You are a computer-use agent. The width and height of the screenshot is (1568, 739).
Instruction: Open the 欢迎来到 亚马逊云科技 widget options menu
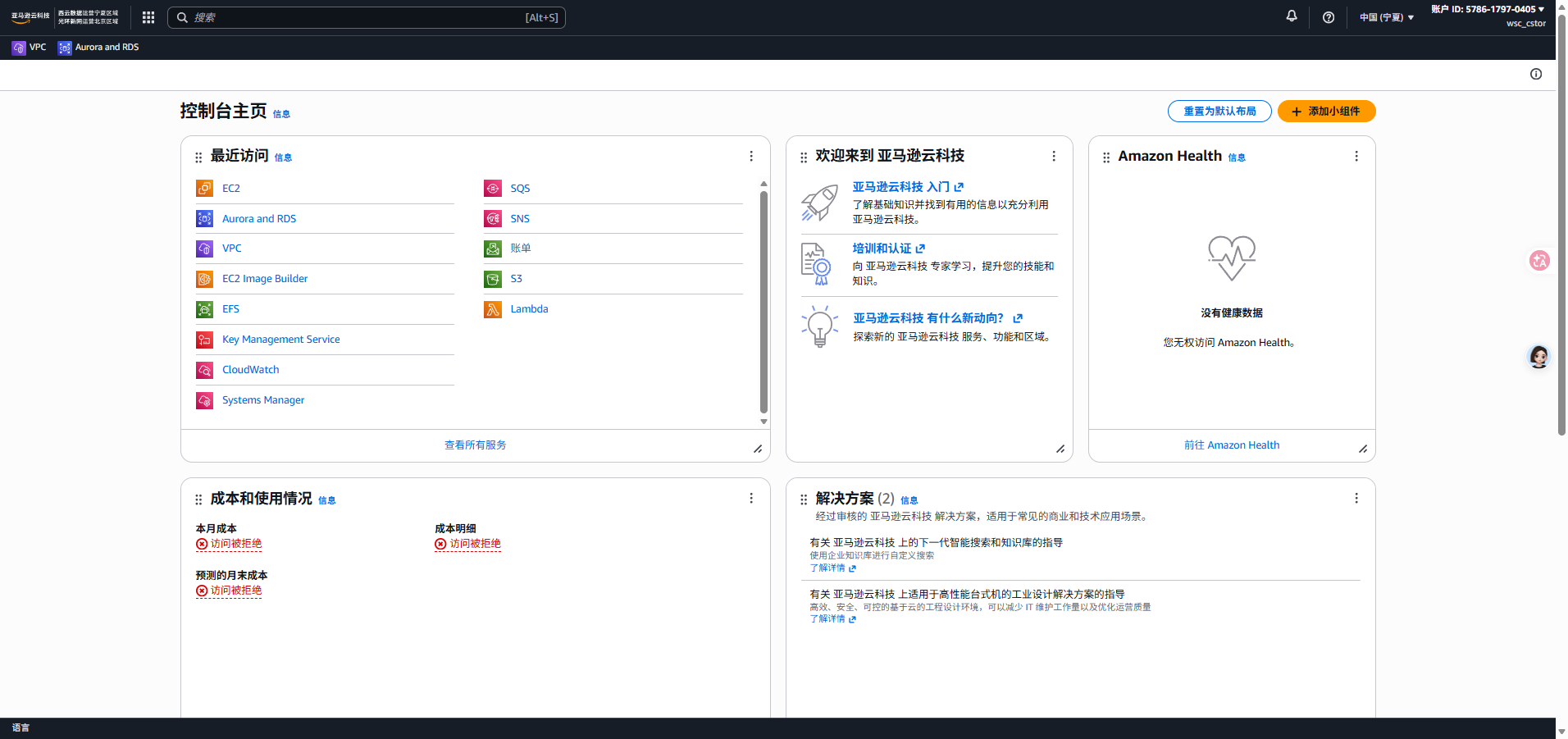coord(1054,156)
